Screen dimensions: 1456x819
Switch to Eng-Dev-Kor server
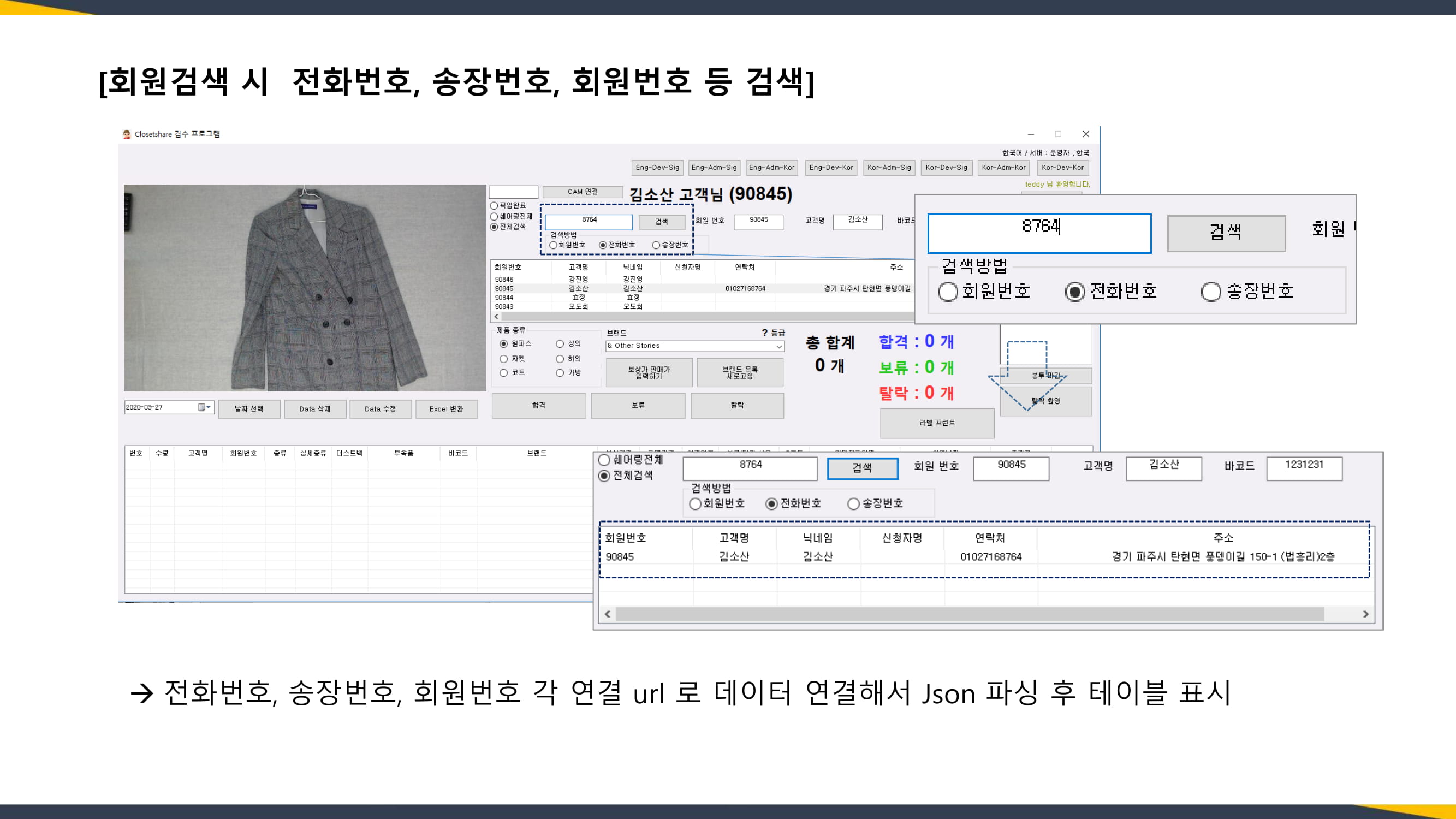coord(831,168)
